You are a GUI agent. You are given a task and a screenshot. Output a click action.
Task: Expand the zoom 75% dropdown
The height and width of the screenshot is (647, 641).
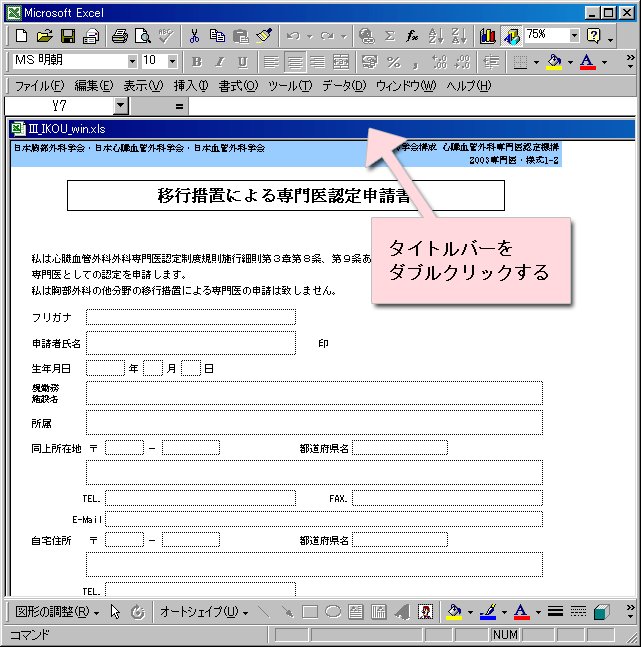pos(573,35)
